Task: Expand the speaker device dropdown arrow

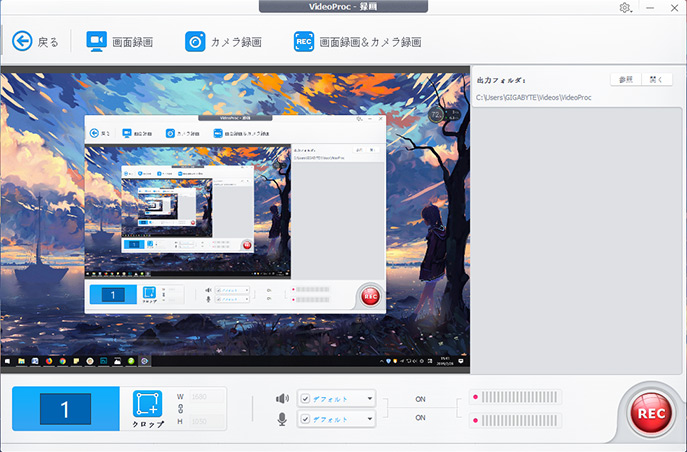Action: pos(370,399)
